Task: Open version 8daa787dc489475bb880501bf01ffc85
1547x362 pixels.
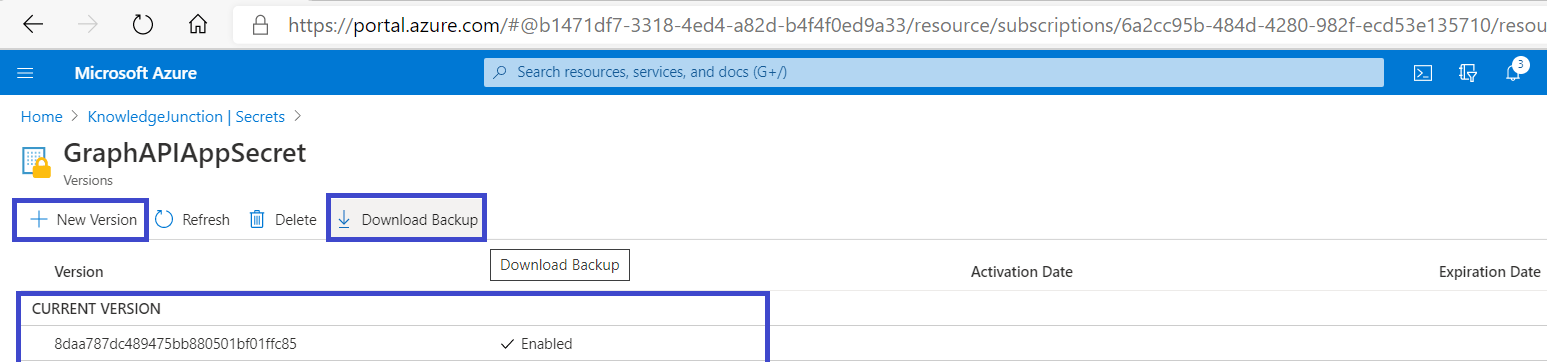Action: point(175,344)
